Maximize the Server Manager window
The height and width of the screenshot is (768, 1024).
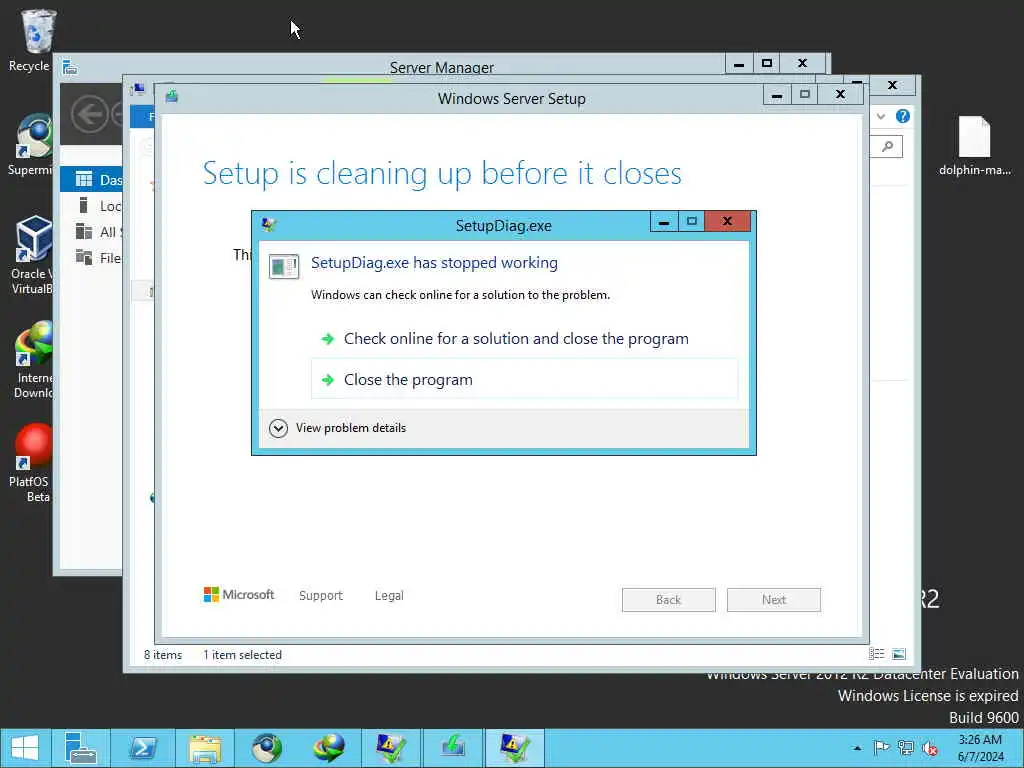(767, 63)
